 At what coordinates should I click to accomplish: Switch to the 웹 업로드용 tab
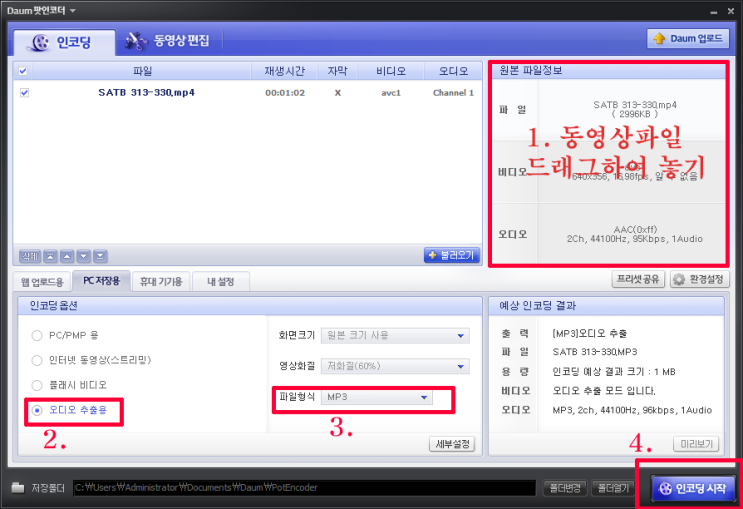coord(42,282)
